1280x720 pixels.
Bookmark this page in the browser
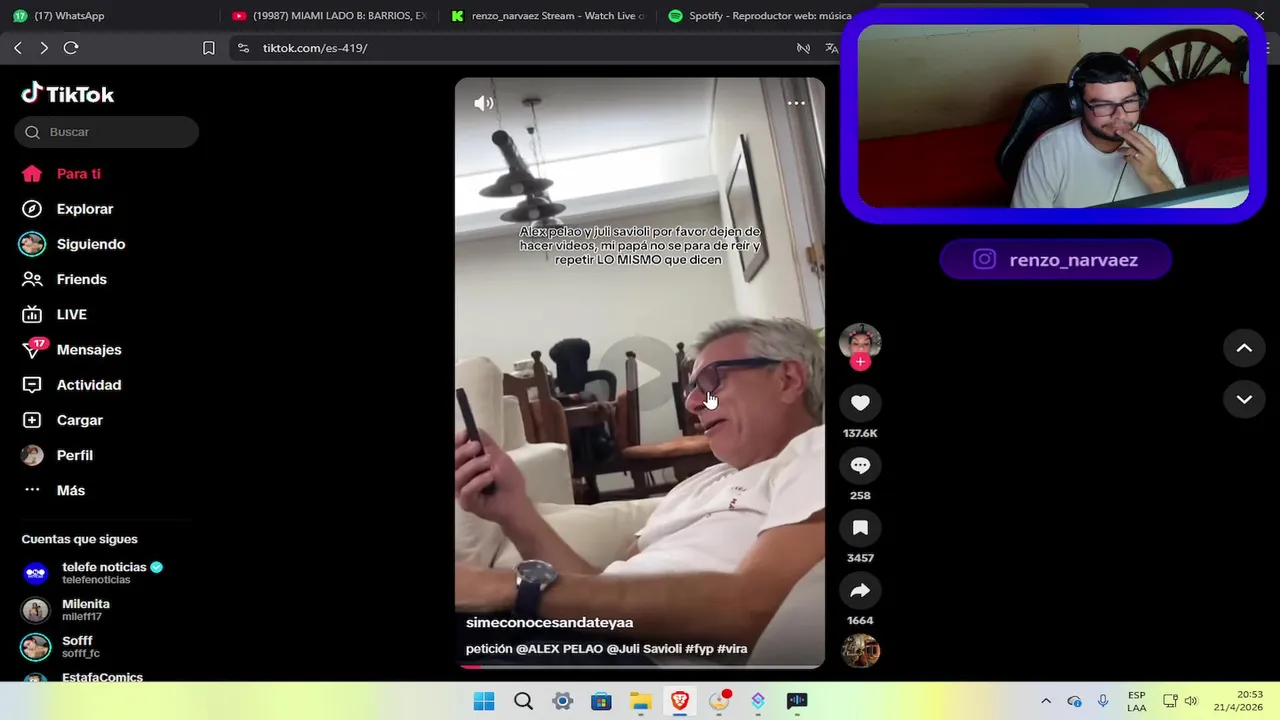click(209, 48)
